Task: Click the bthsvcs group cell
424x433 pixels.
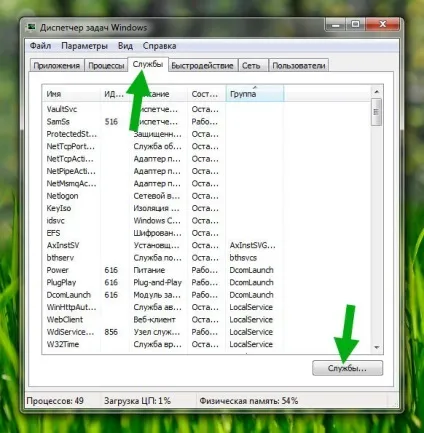Action: pos(243,258)
